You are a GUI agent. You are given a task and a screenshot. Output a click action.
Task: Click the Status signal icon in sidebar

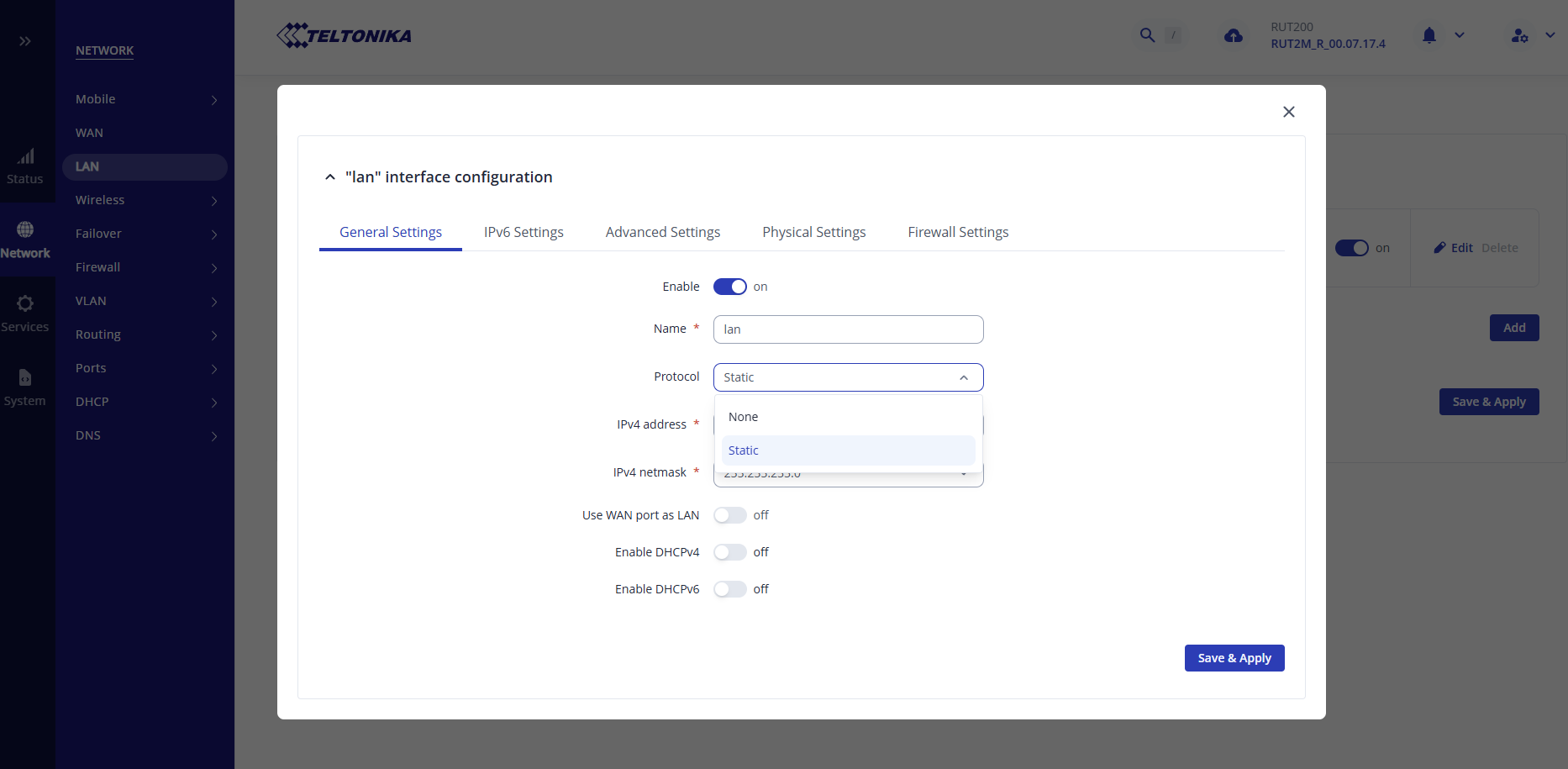point(25,157)
